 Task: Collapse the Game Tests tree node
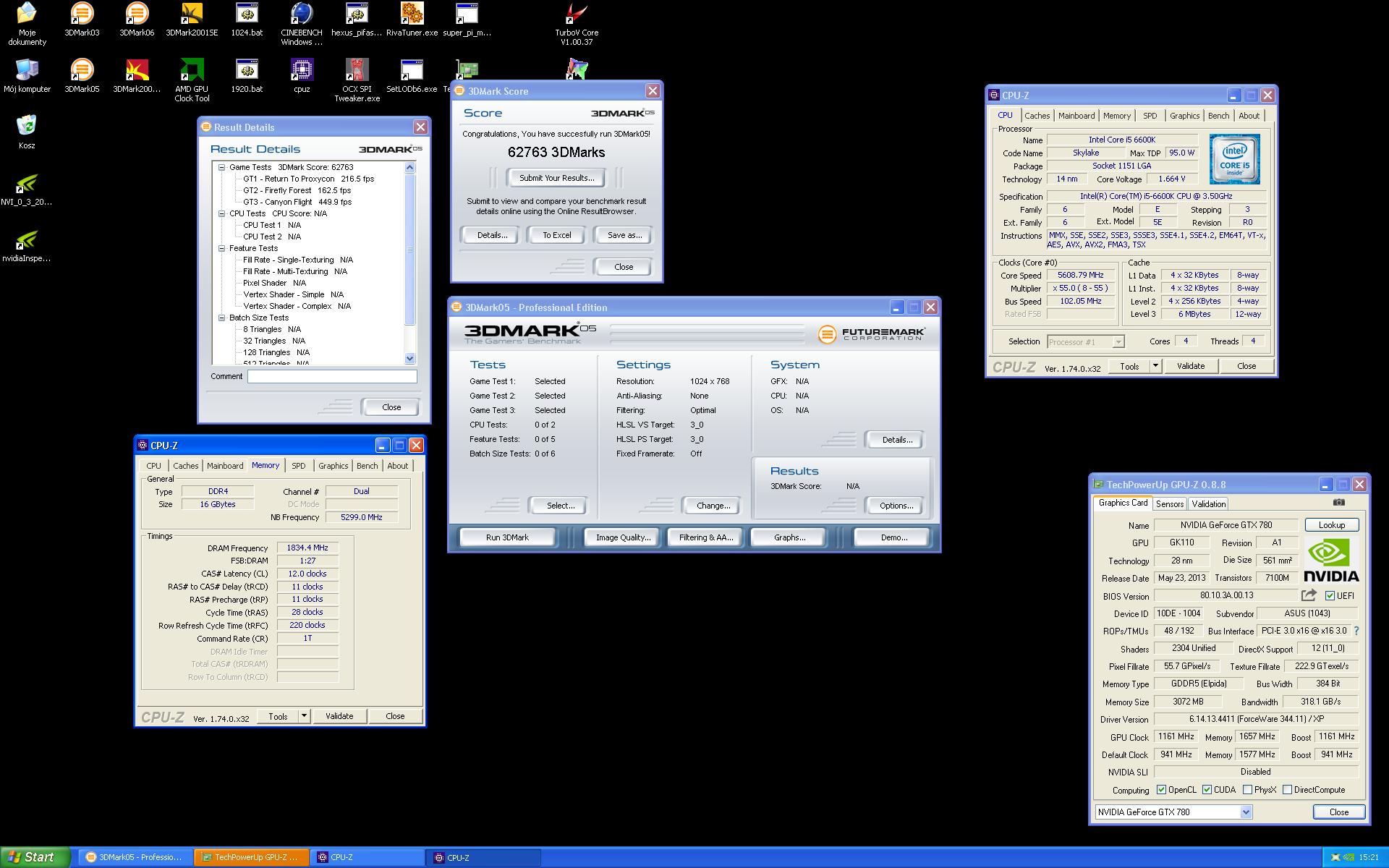pyautogui.click(x=222, y=167)
